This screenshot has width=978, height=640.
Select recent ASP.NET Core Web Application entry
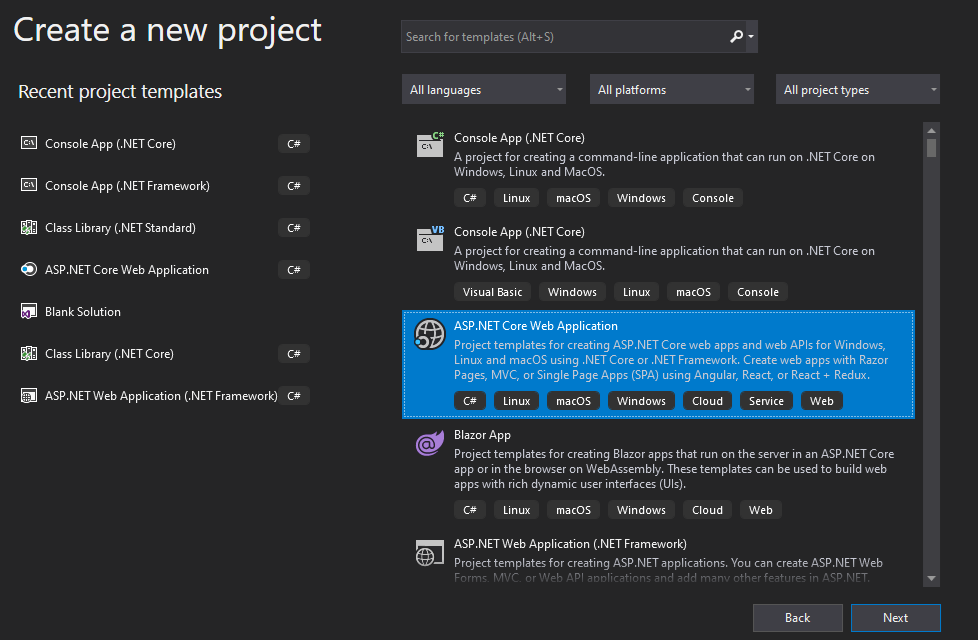[x=165, y=269]
